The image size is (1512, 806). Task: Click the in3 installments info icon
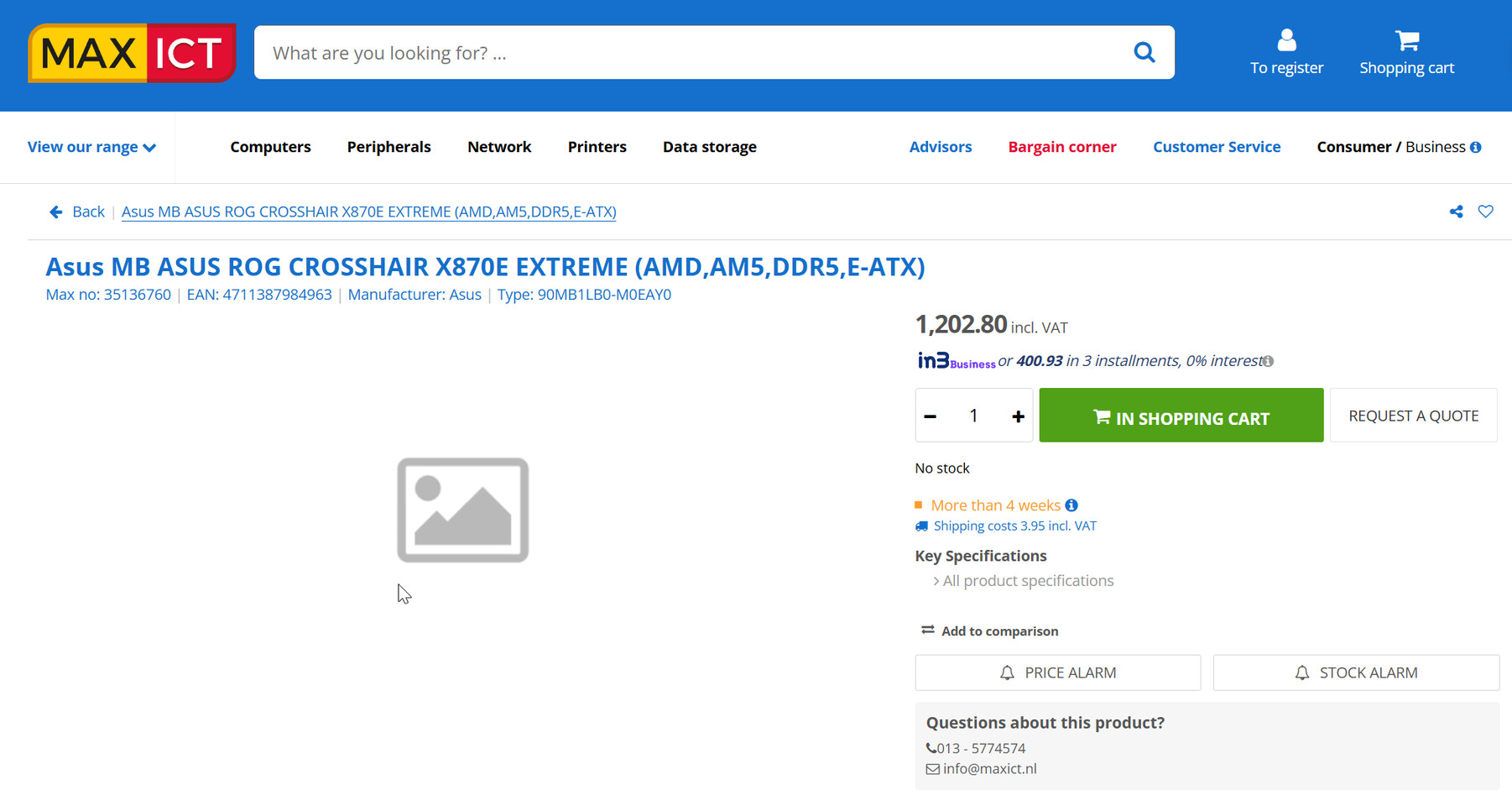click(1268, 361)
